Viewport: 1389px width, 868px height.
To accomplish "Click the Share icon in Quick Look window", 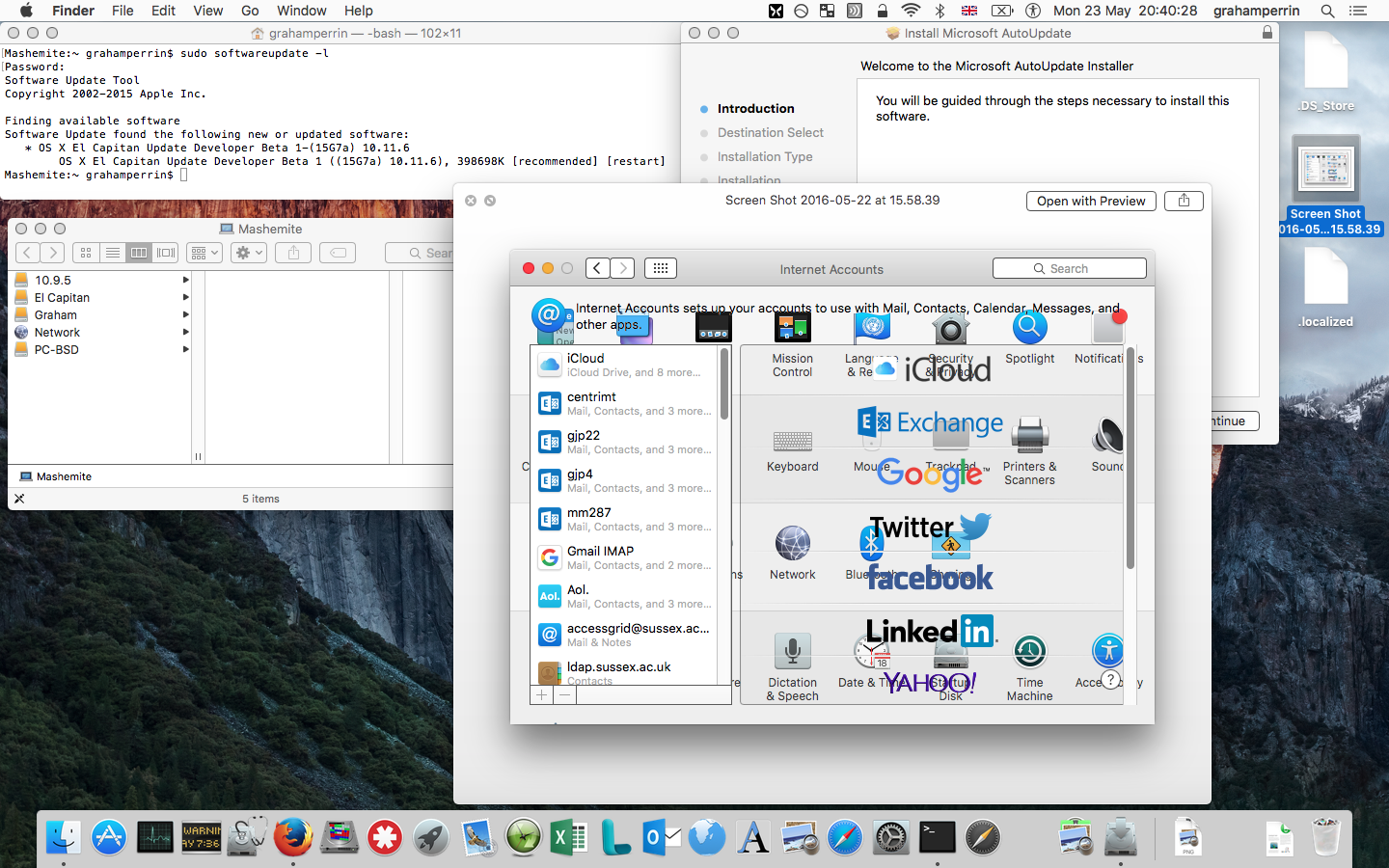I will click(1184, 201).
